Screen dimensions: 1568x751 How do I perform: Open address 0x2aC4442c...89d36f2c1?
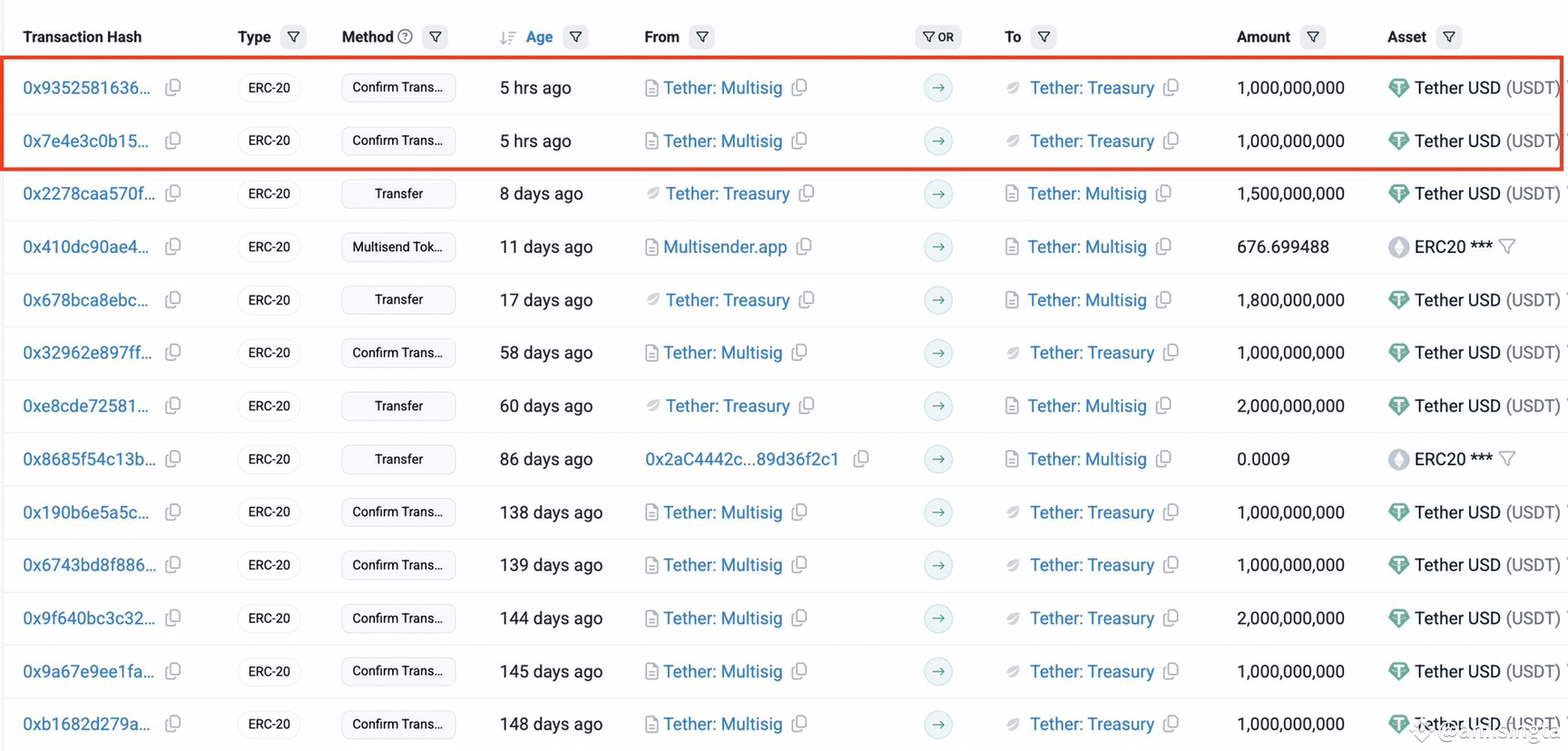(742, 459)
